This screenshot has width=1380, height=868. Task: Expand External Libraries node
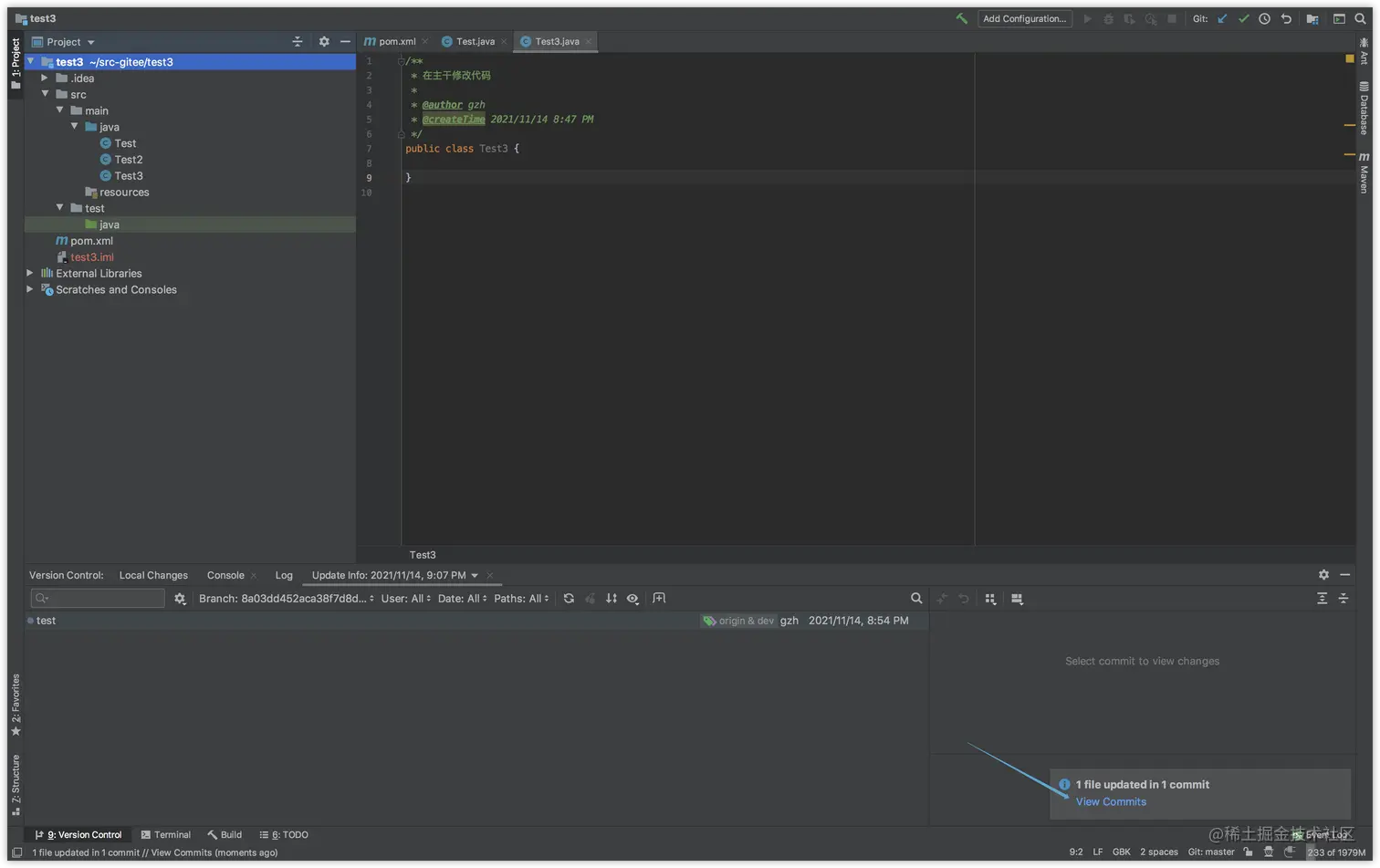30,273
